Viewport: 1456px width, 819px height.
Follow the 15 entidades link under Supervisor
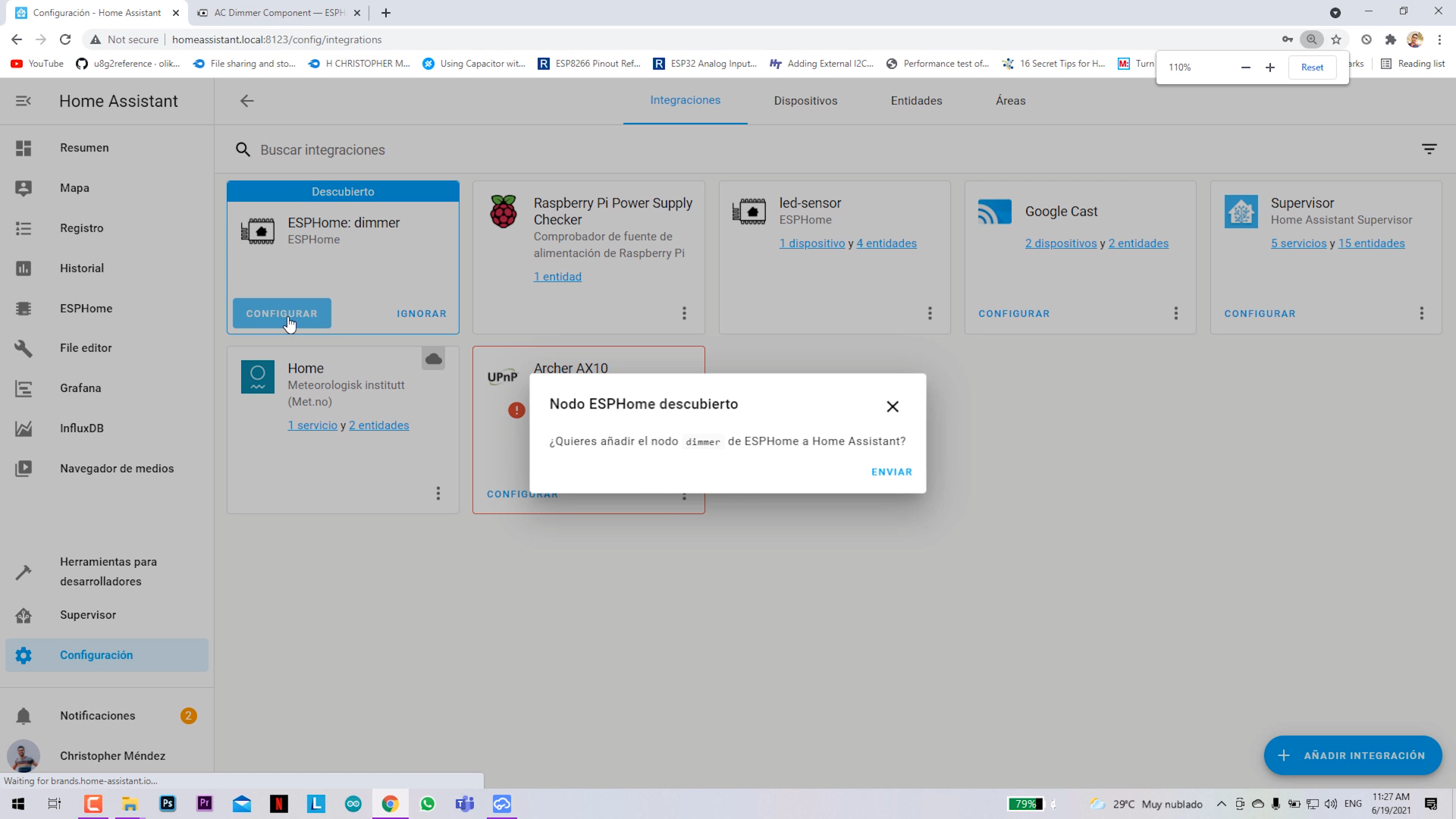pyautogui.click(x=1371, y=243)
